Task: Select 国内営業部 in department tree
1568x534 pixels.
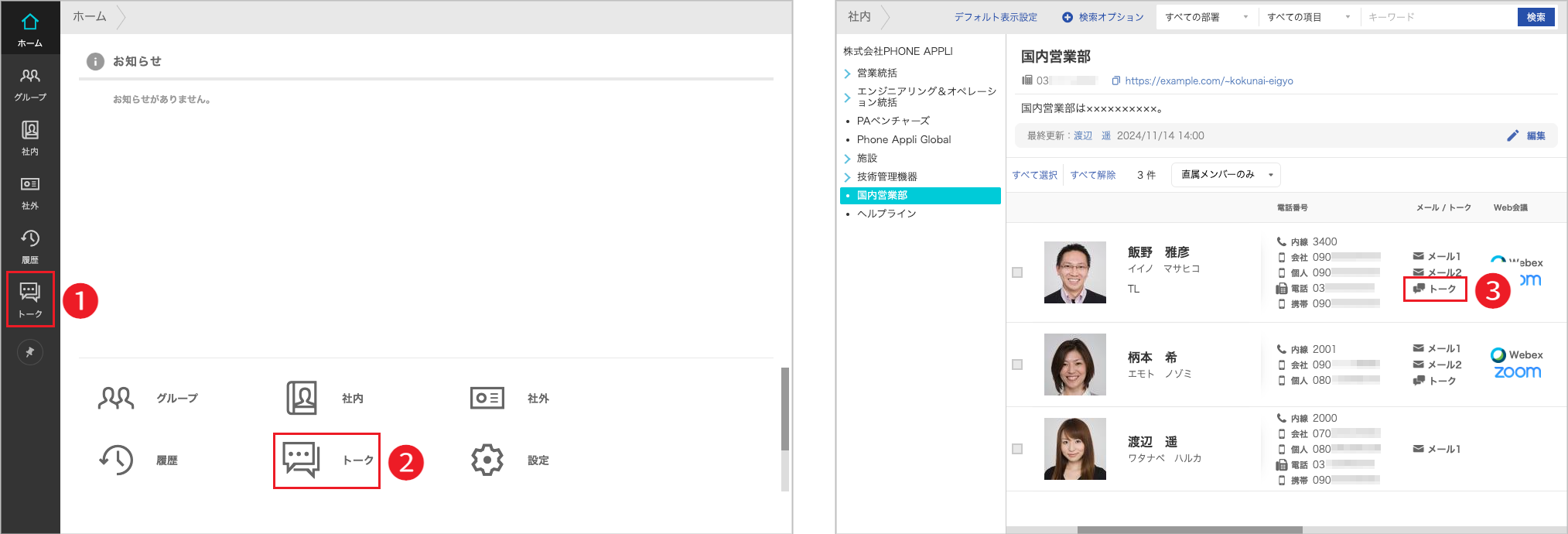Action: tap(921, 196)
